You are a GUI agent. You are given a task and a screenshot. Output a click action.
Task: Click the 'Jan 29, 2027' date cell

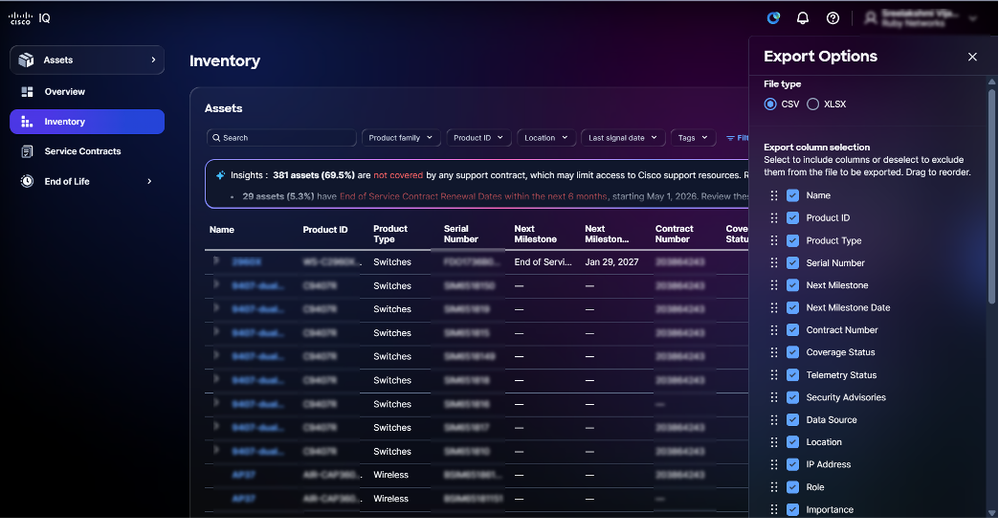(612, 262)
